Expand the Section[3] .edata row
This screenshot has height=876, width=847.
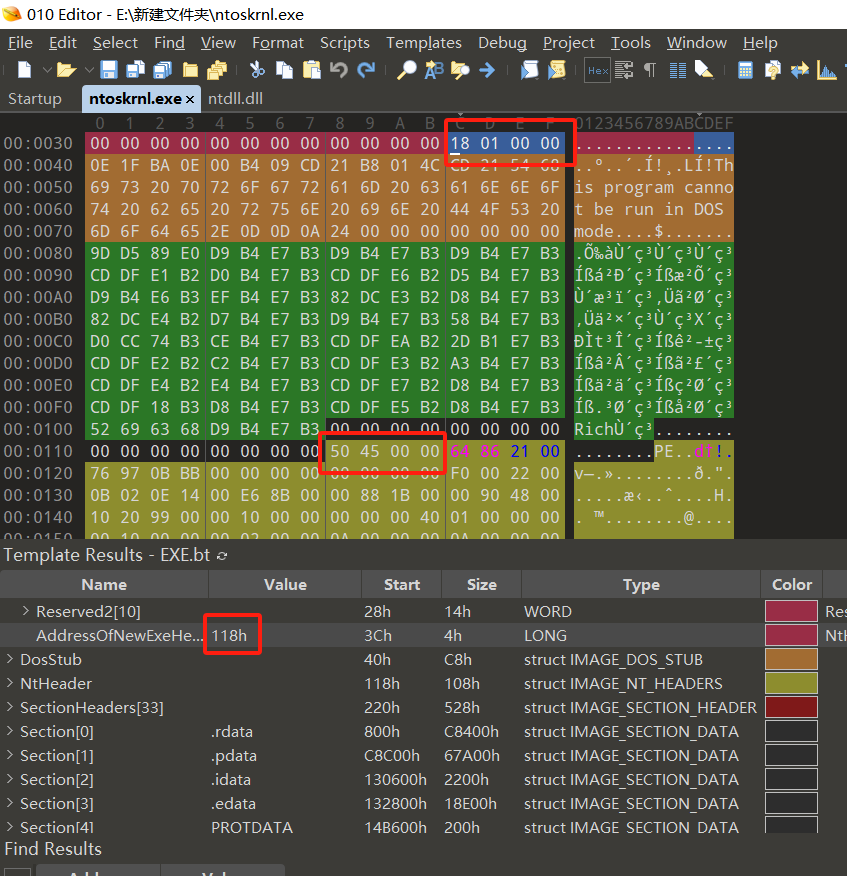pos(10,803)
